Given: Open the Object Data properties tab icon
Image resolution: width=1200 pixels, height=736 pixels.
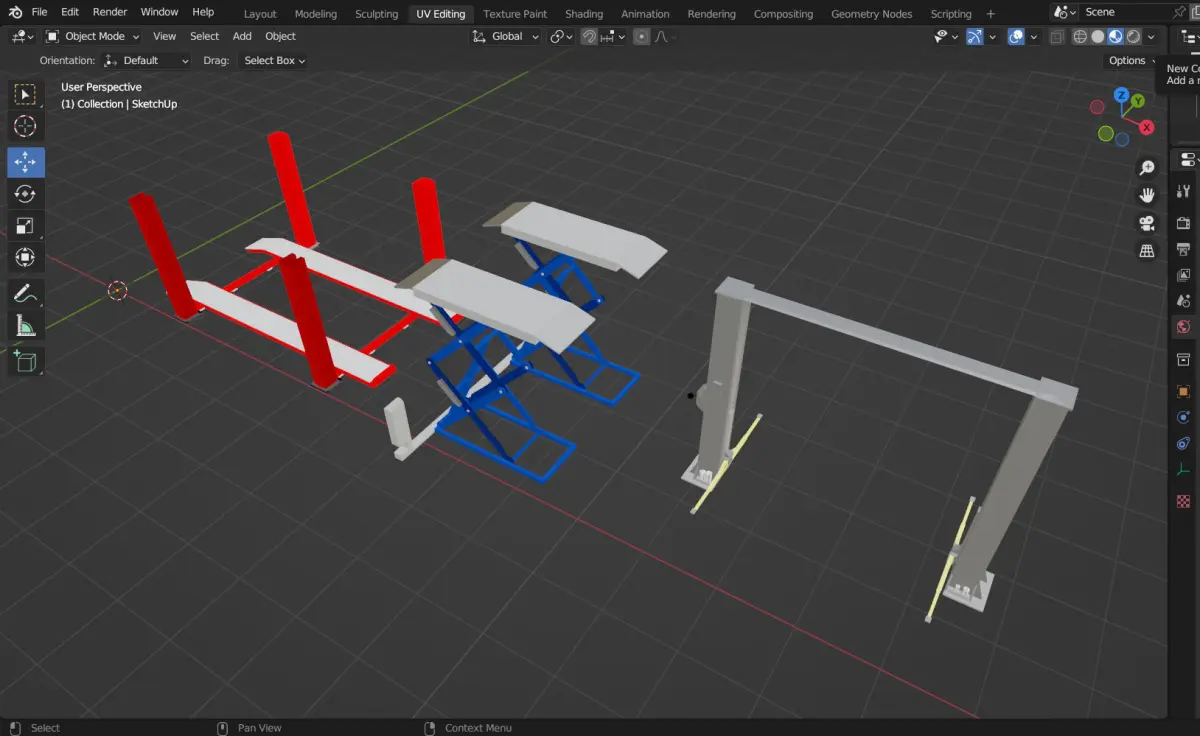Looking at the screenshot, I should pyautogui.click(x=1184, y=469).
